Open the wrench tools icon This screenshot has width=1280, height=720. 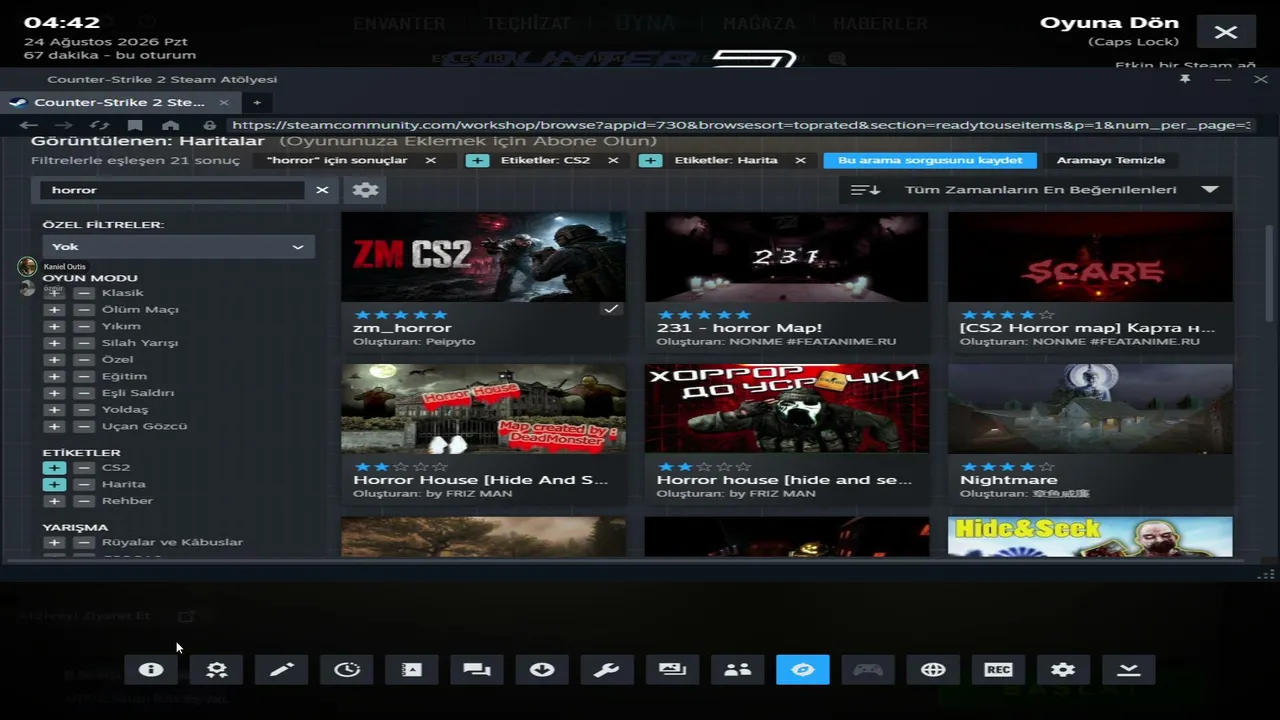[607, 670]
